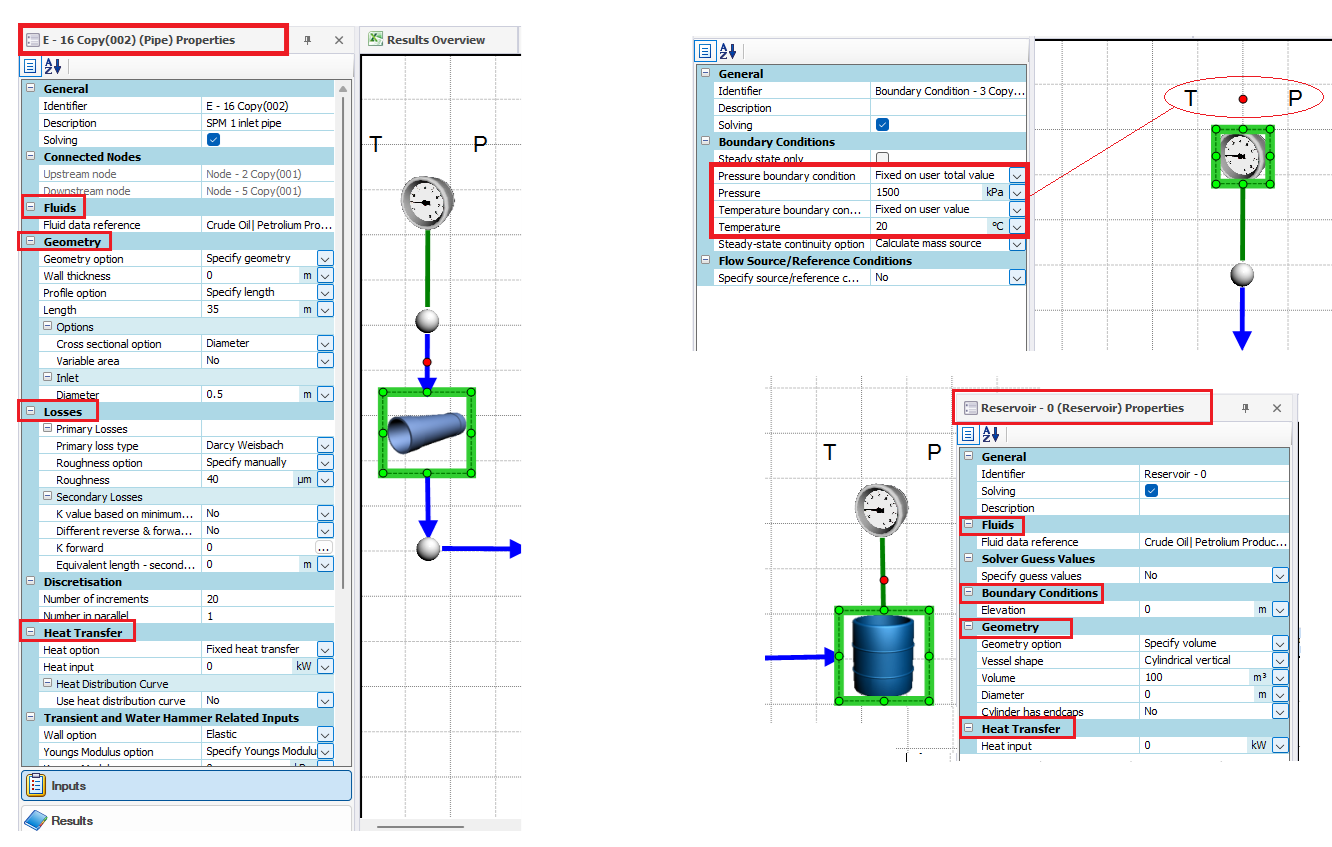This screenshot has height=847, width=1332.
Task: Click the K forward ellipsis button
Action: (x=326, y=546)
